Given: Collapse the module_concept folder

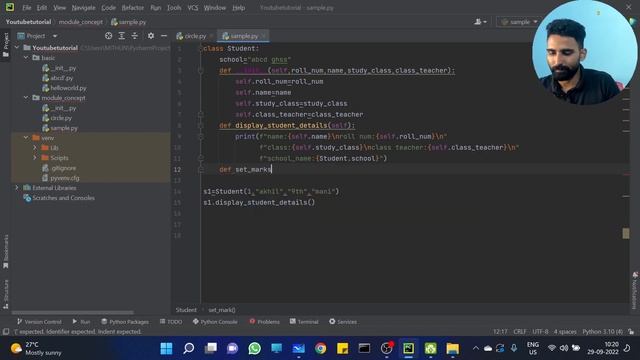Looking at the screenshot, I should point(26,98).
